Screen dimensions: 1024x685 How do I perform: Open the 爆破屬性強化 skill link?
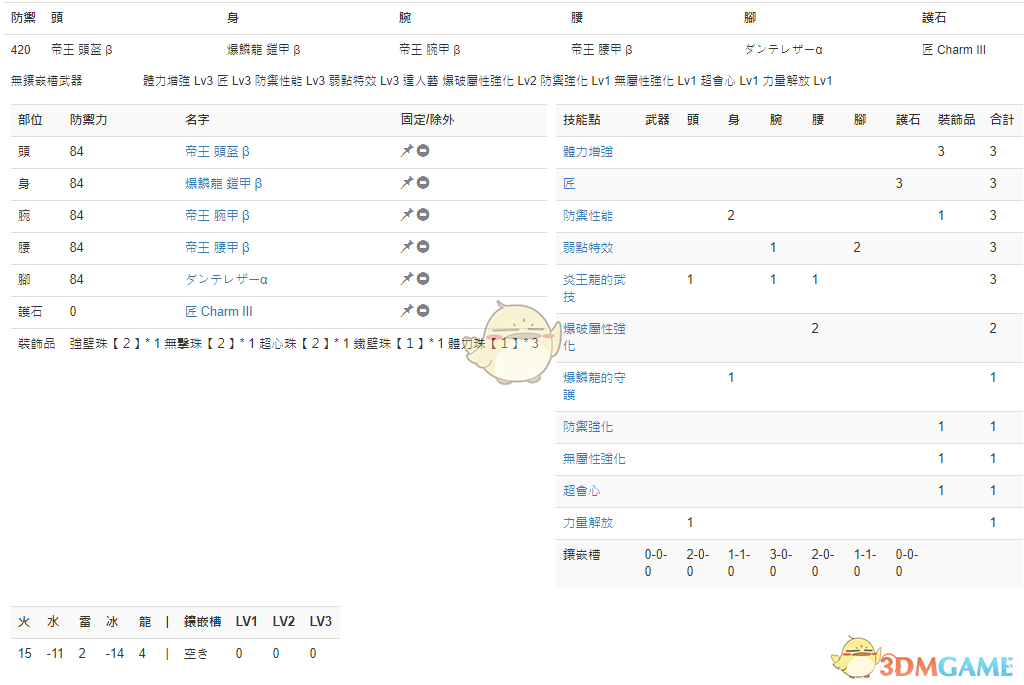tap(594, 337)
